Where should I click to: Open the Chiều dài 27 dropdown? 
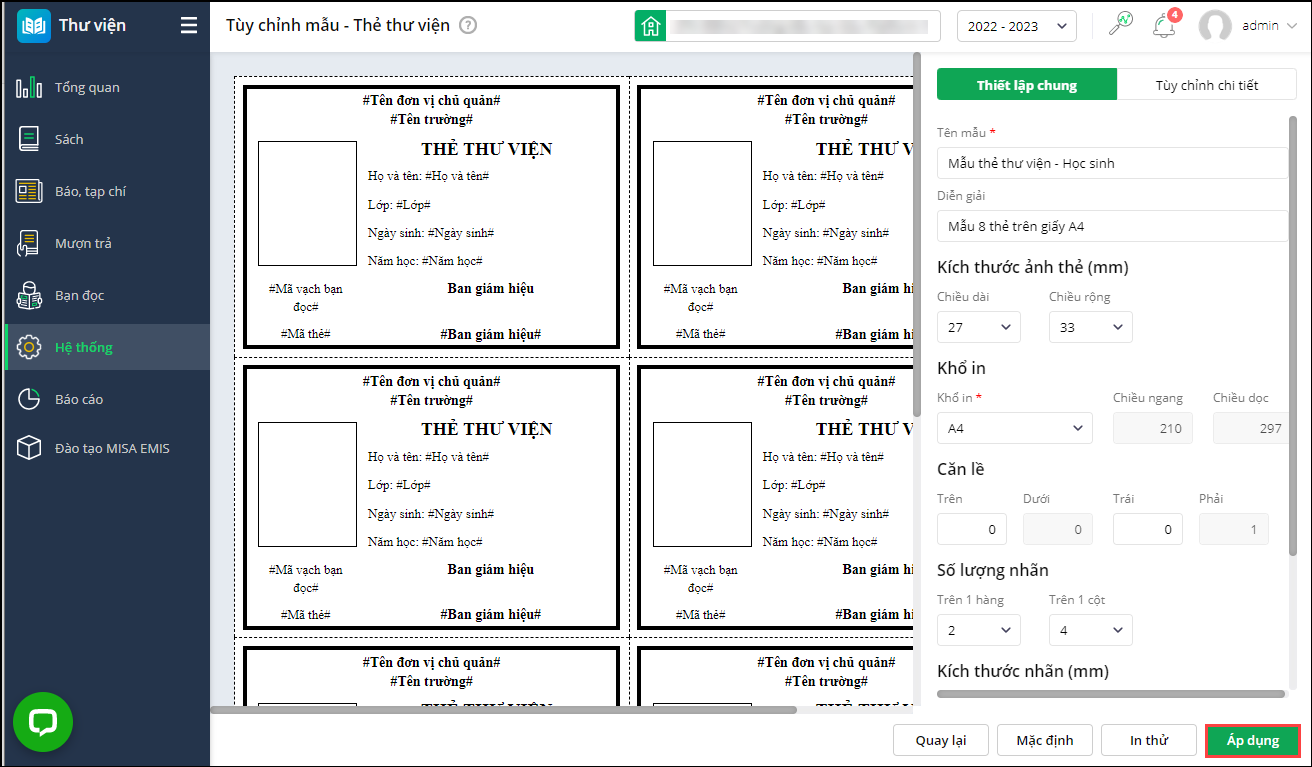pyautogui.click(x=978, y=327)
